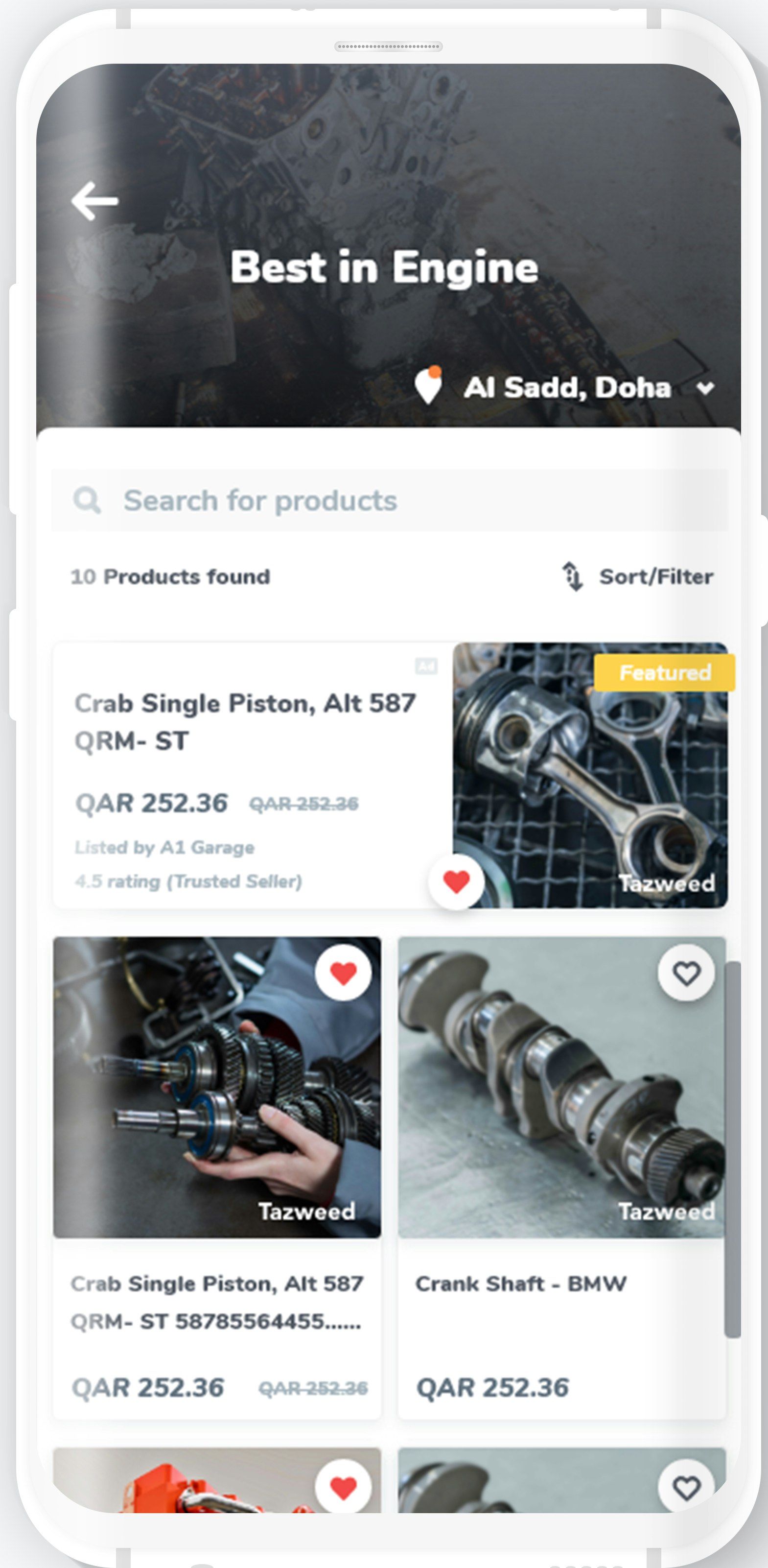Screen dimensions: 768x1568
Task: Open the gear shaft product photo
Action: 217,1088
